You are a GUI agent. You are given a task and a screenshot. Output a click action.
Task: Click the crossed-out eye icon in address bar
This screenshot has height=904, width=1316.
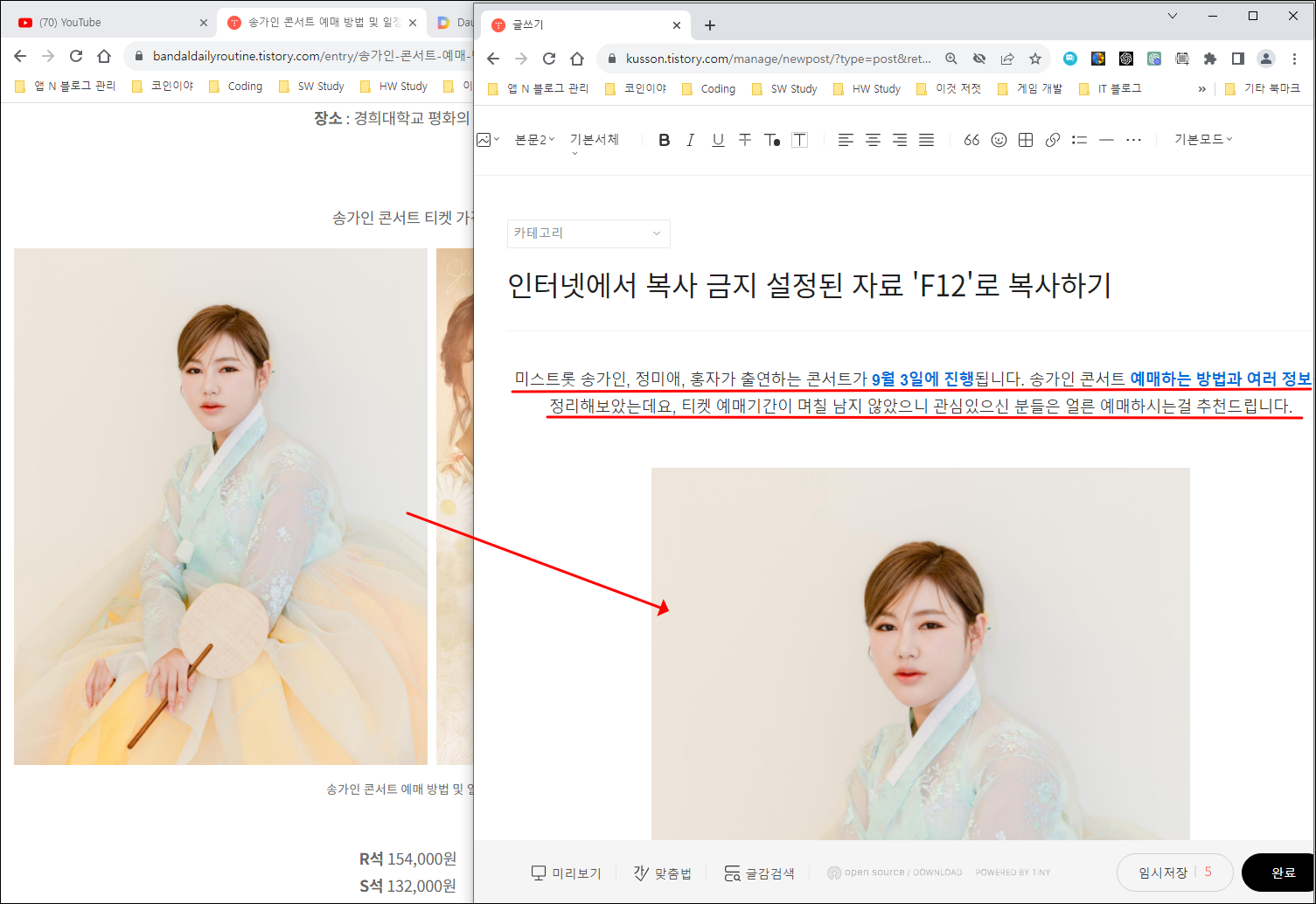tap(979, 59)
